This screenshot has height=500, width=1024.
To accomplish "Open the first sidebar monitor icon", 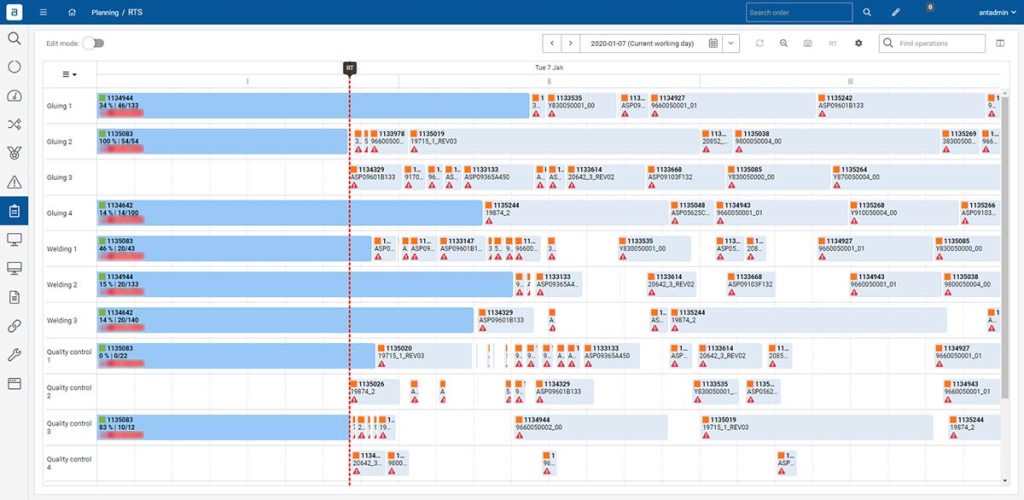I will tap(14, 240).
